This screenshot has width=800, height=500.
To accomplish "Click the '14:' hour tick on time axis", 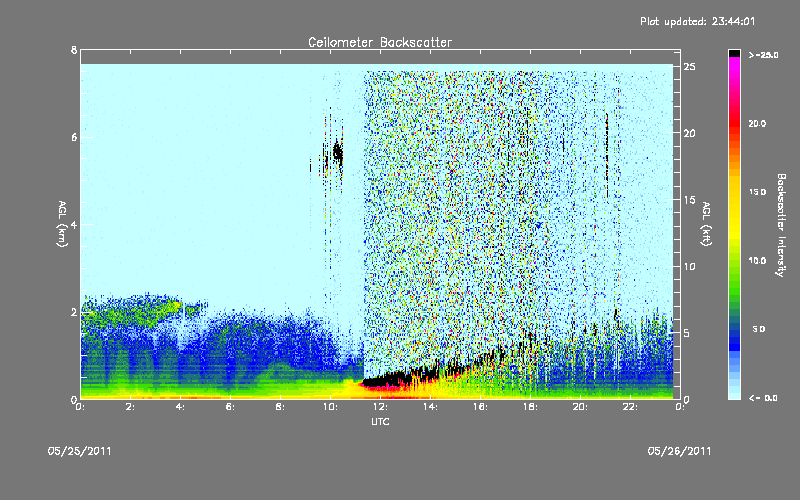I will [431, 407].
